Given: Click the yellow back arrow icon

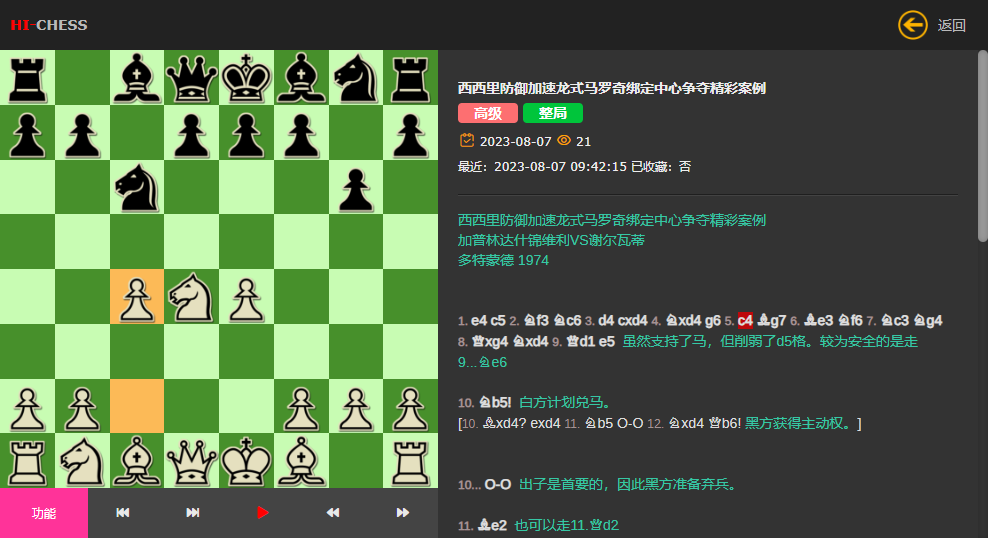Looking at the screenshot, I should coord(912,25).
